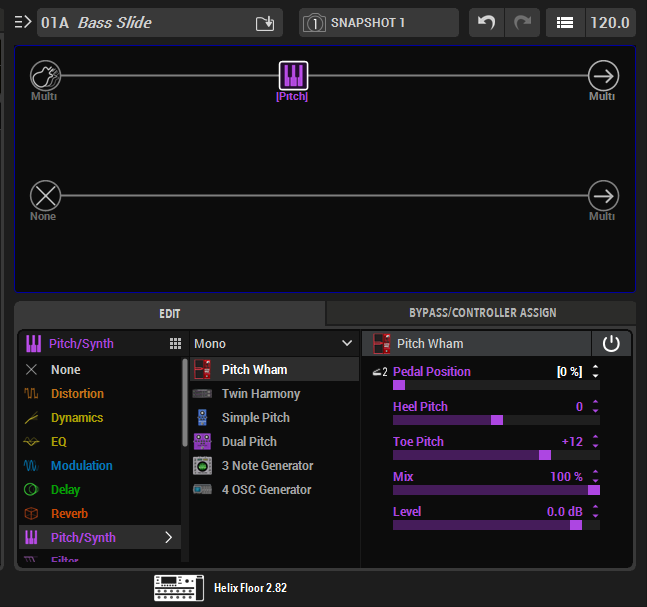647x607 pixels.
Task: Click the 4 OSC Generator icon
Action: point(203,489)
